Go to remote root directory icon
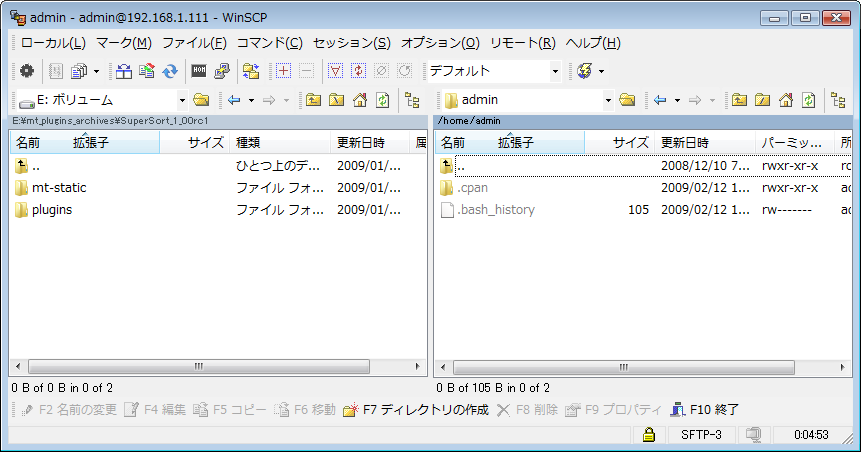861x452 pixels. coord(762,100)
